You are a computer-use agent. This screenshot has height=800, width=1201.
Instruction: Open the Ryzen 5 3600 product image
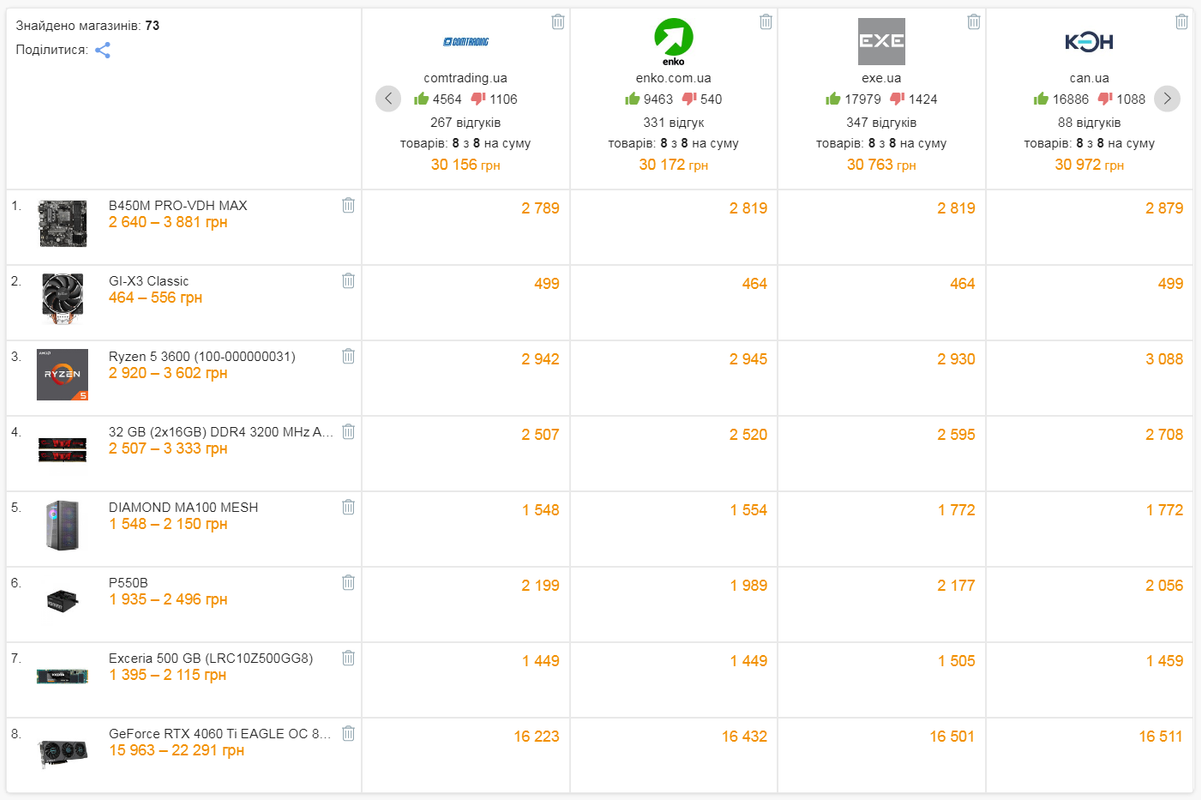click(x=62, y=374)
